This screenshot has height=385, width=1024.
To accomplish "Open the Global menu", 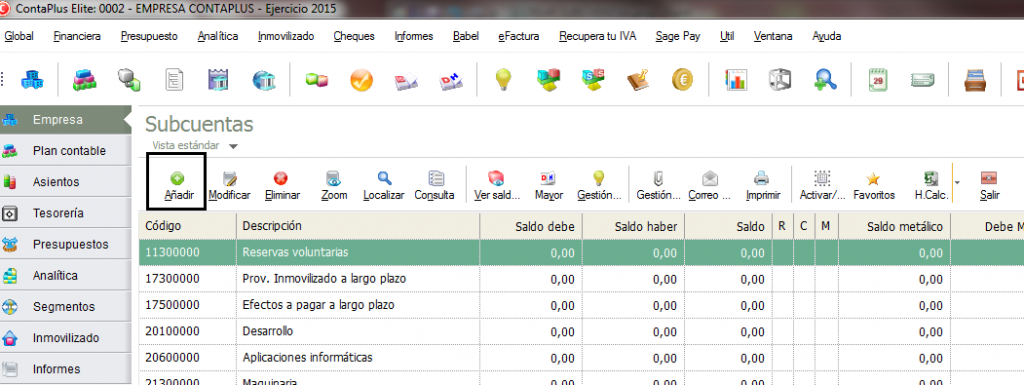I will coord(19,37).
